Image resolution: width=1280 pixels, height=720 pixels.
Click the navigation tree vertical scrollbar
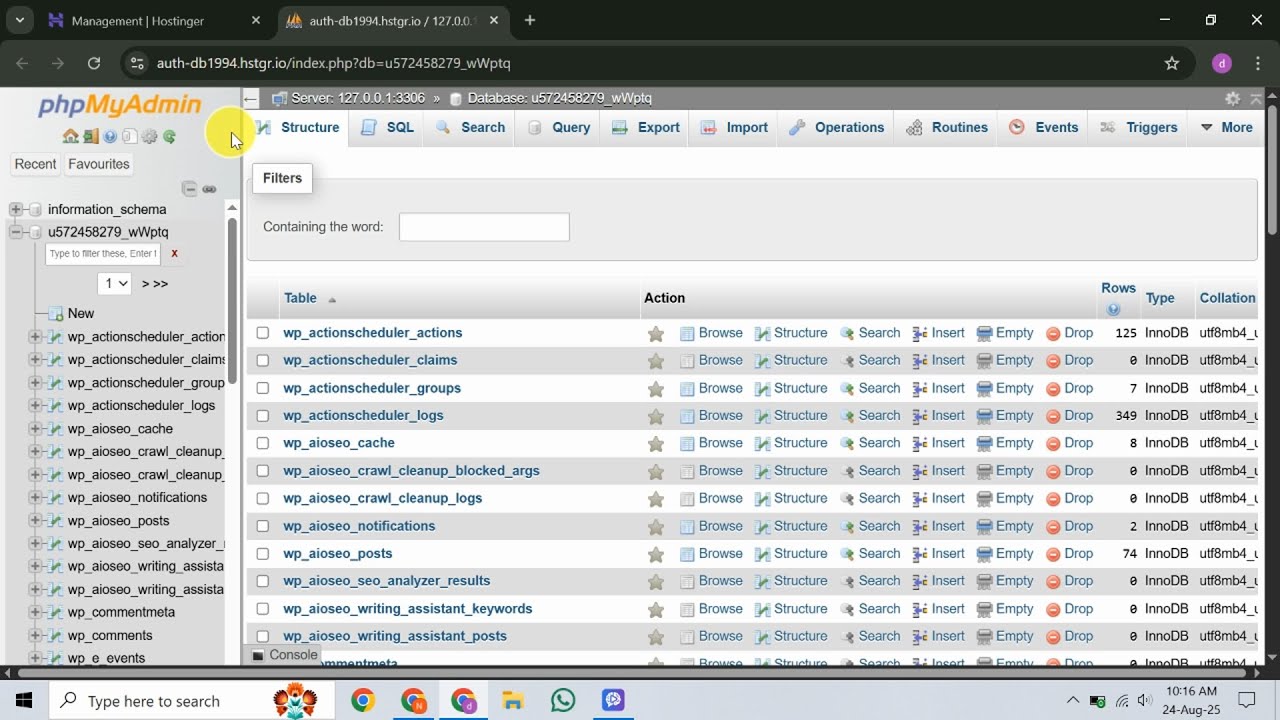point(232,300)
